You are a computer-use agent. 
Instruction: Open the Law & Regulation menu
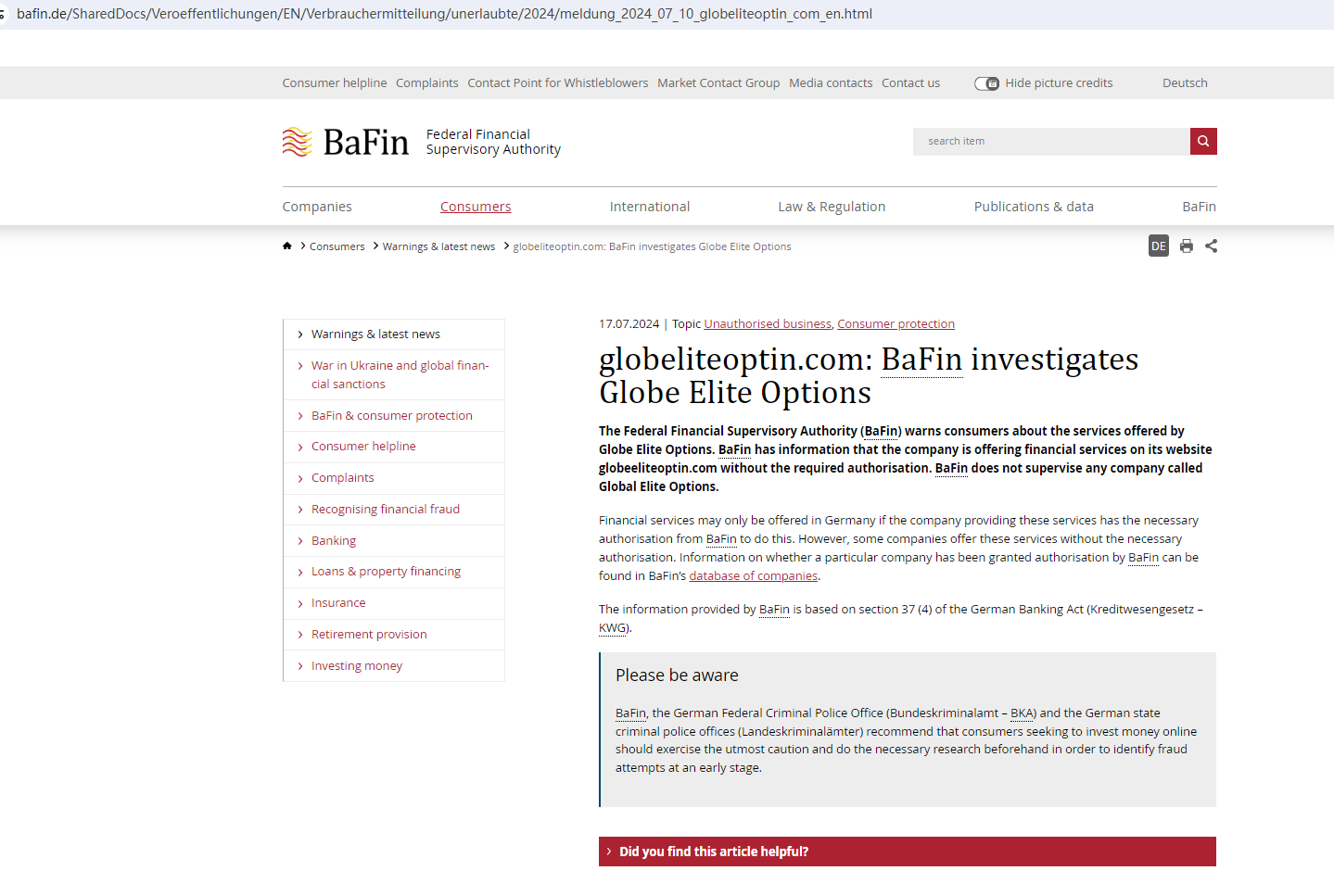(x=832, y=207)
